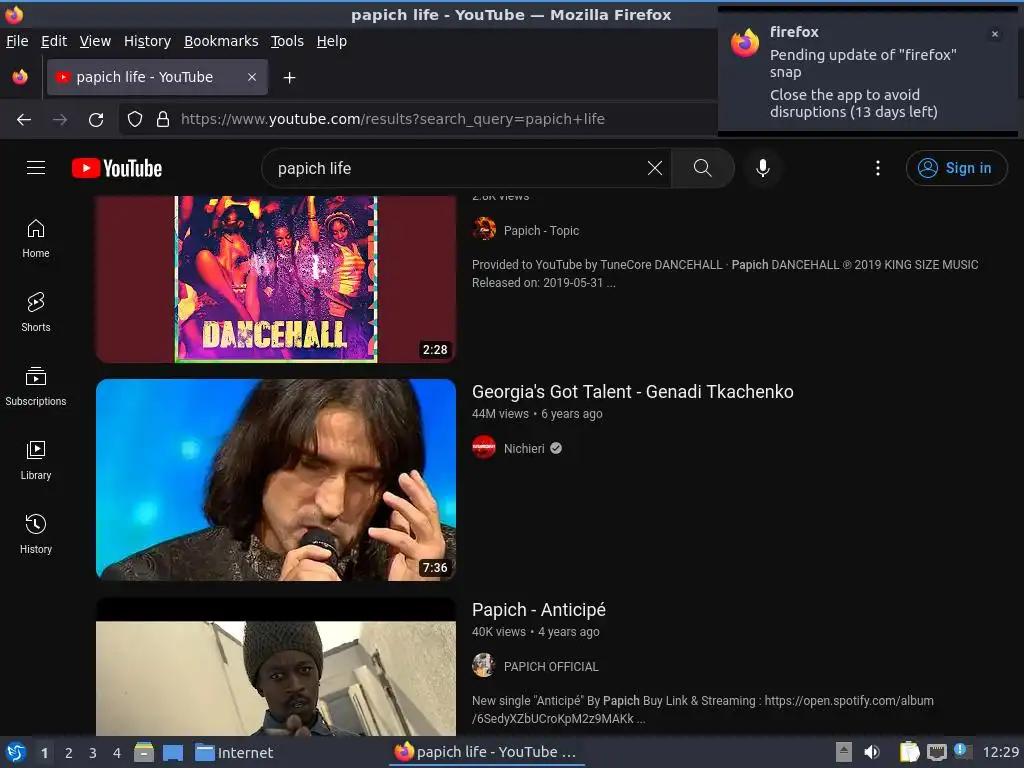Click the network tray icon
The height and width of the screenshot is (768, 1024).
[x=936, y=752]
